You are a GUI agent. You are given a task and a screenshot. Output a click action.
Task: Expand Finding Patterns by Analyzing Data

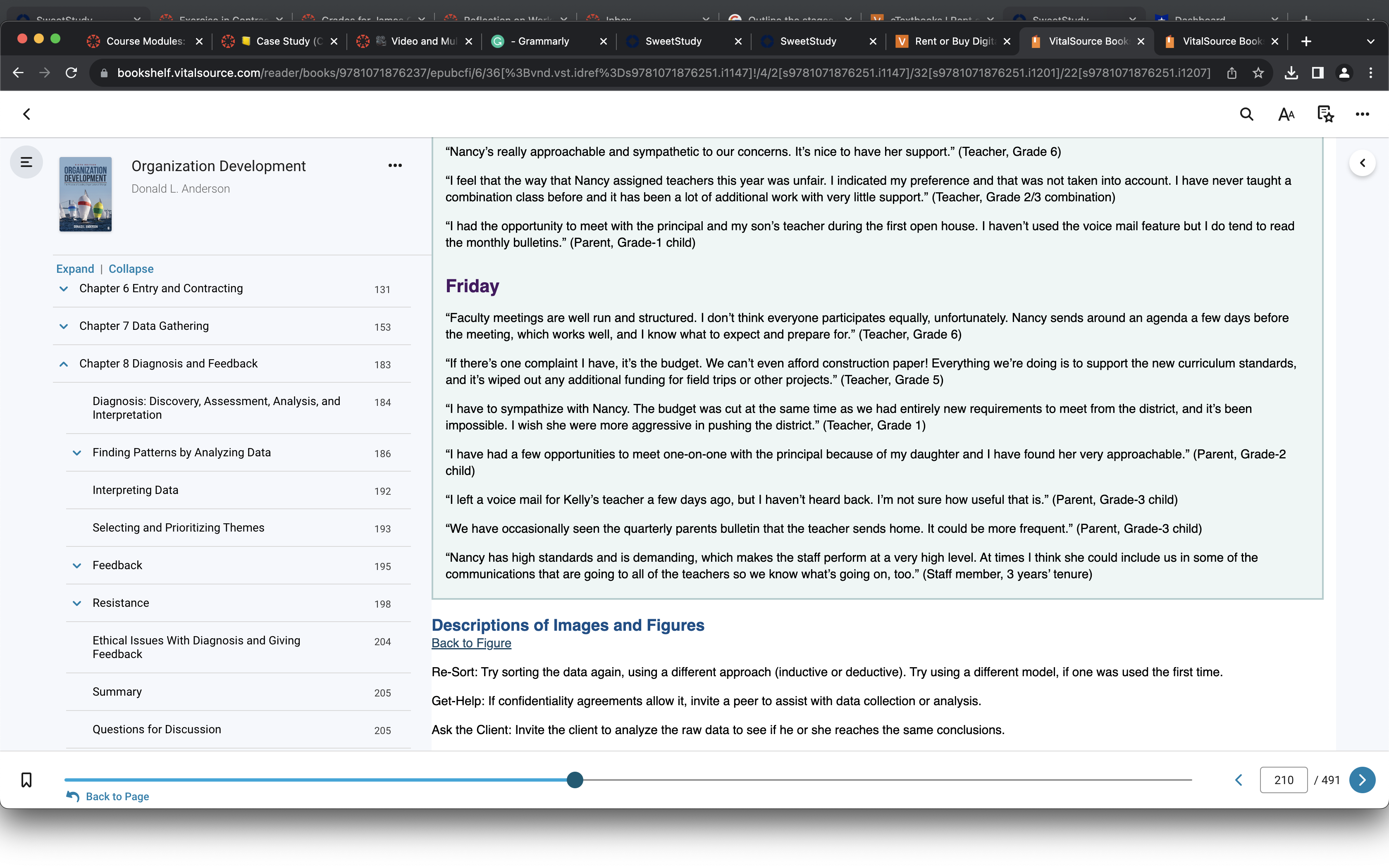[77, 452]
